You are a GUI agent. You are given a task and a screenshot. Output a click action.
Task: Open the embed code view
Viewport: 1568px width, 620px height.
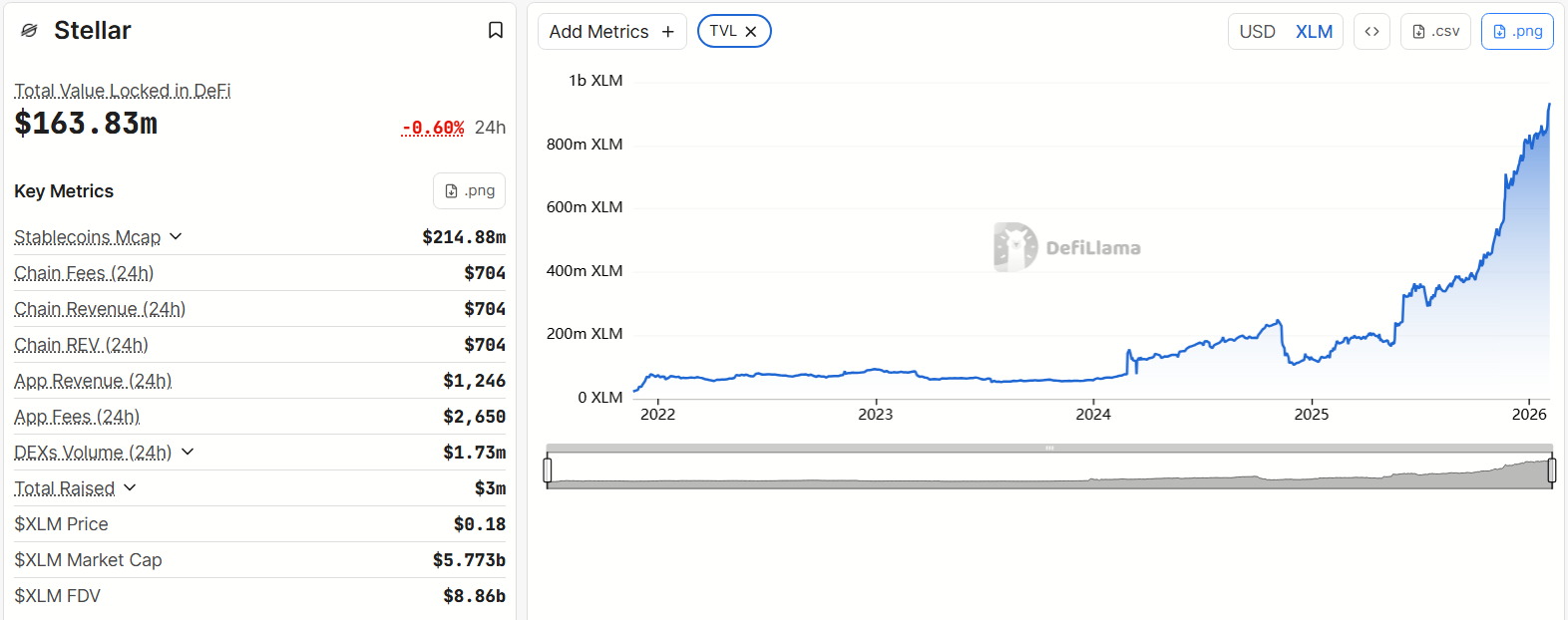pos(1372,31)
